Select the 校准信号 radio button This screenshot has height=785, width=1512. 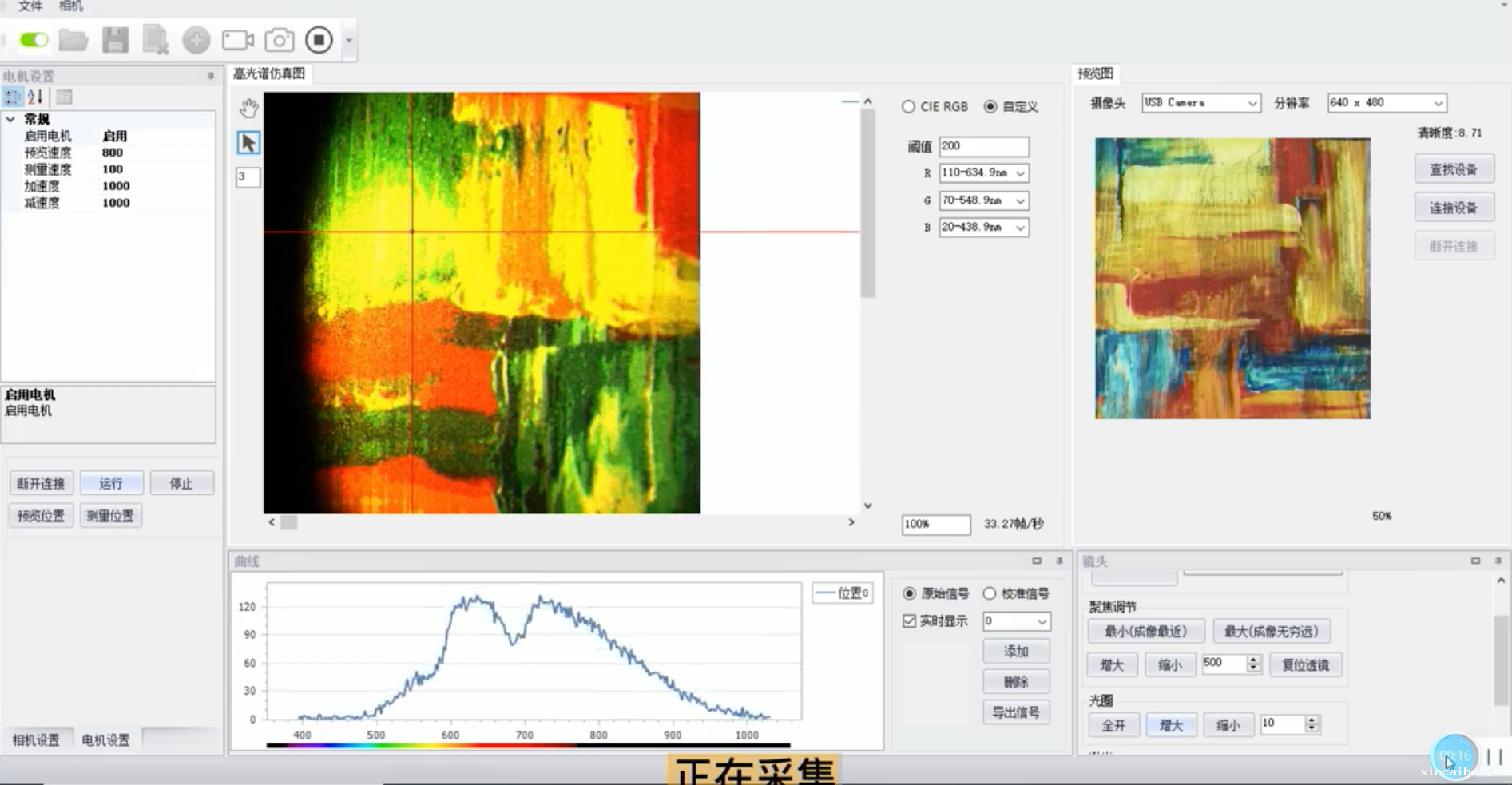tap(990, 593)
